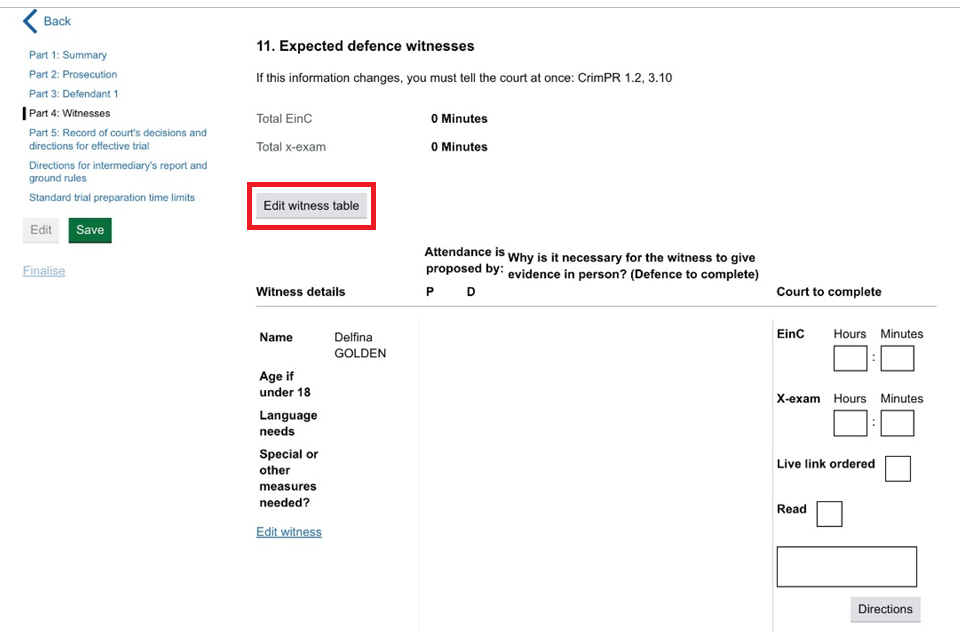960x640 pixels.
Task: Click the Directions button
Action: [x=885, y=609]
